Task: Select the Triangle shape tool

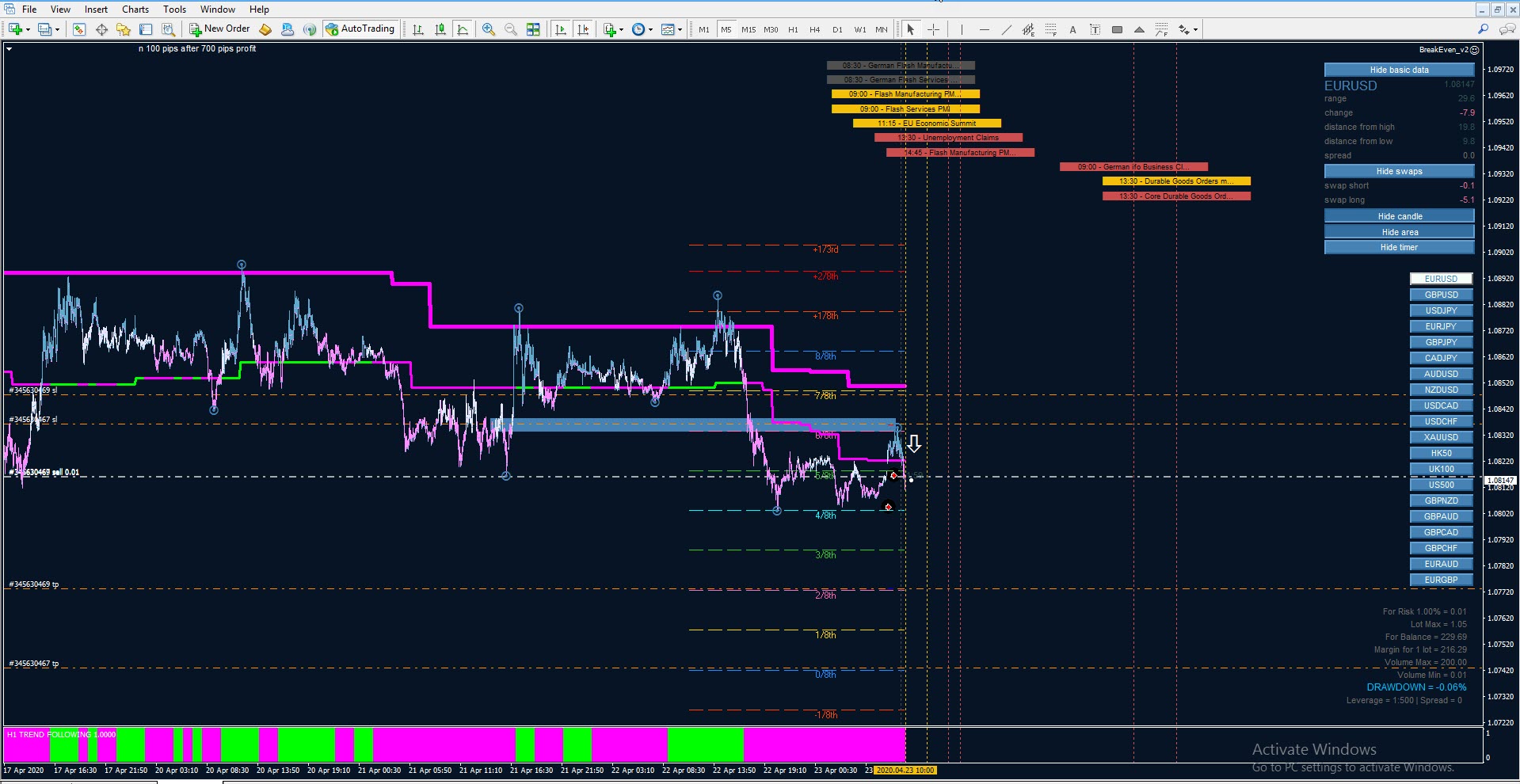Action: [x=1139, y=29]
